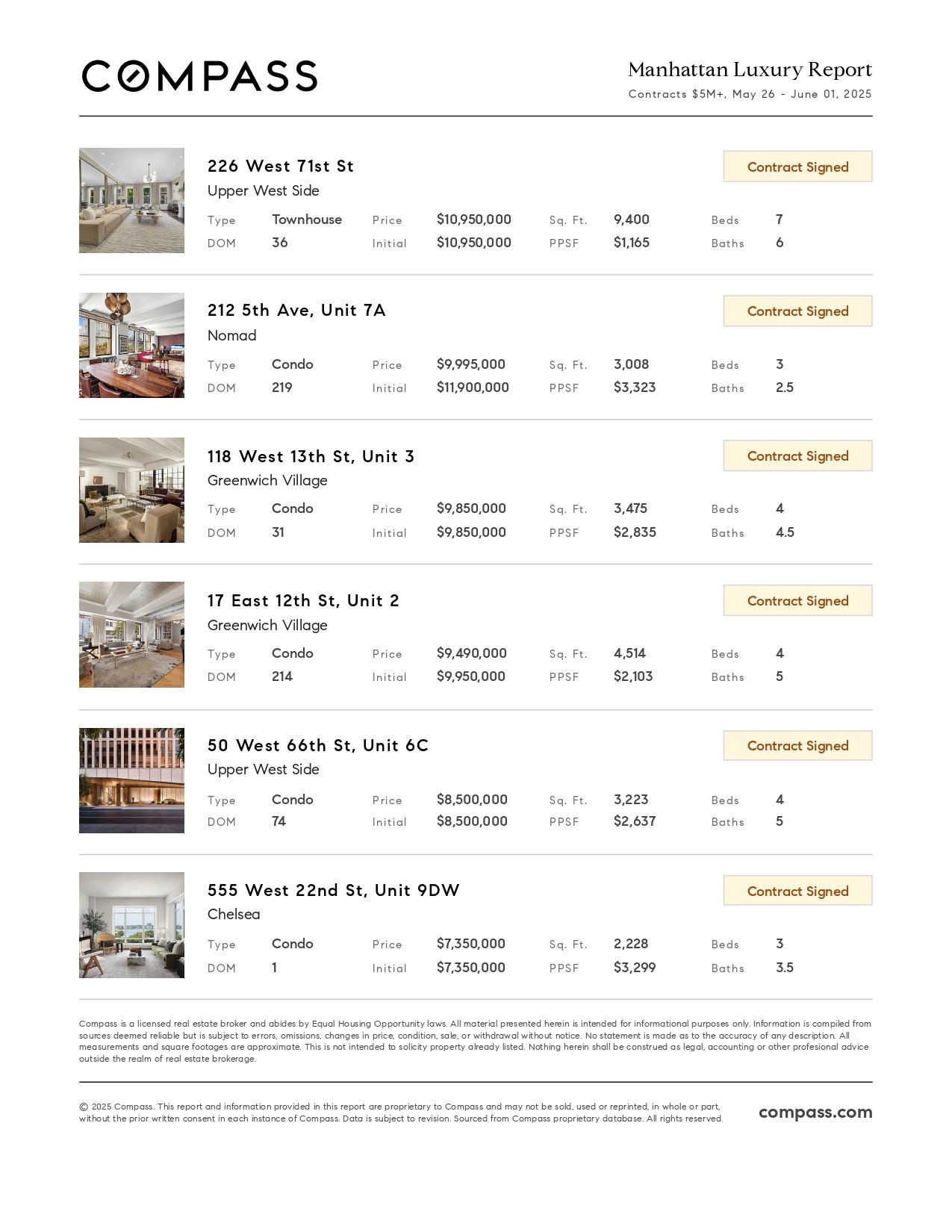Click the Manhattan Luxury Report title
The width and height of the screenshot is (952, 1232).
(750, 69)
